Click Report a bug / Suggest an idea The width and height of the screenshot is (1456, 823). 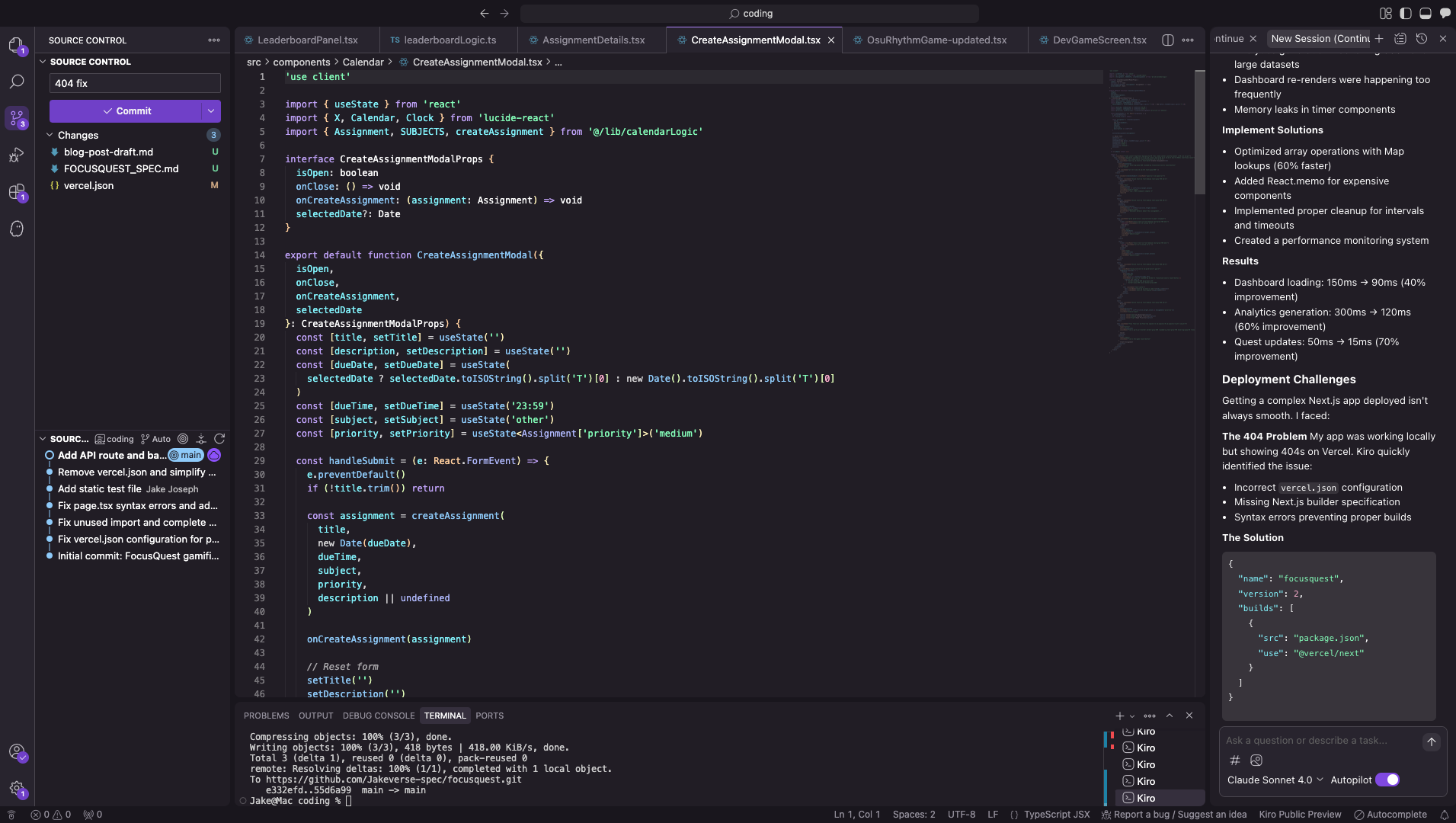[1174, 815]
